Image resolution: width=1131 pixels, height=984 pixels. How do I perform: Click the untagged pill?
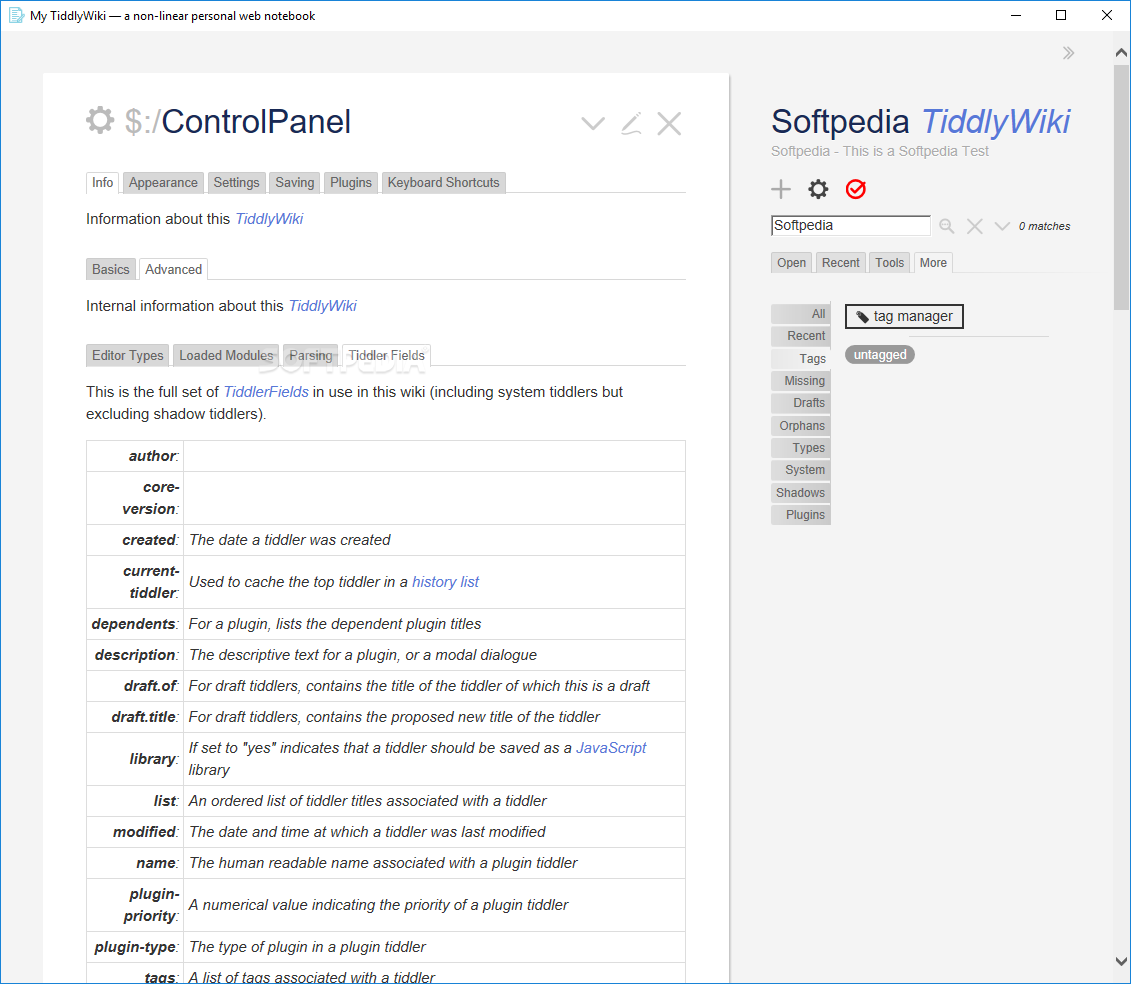click(880, 355)
